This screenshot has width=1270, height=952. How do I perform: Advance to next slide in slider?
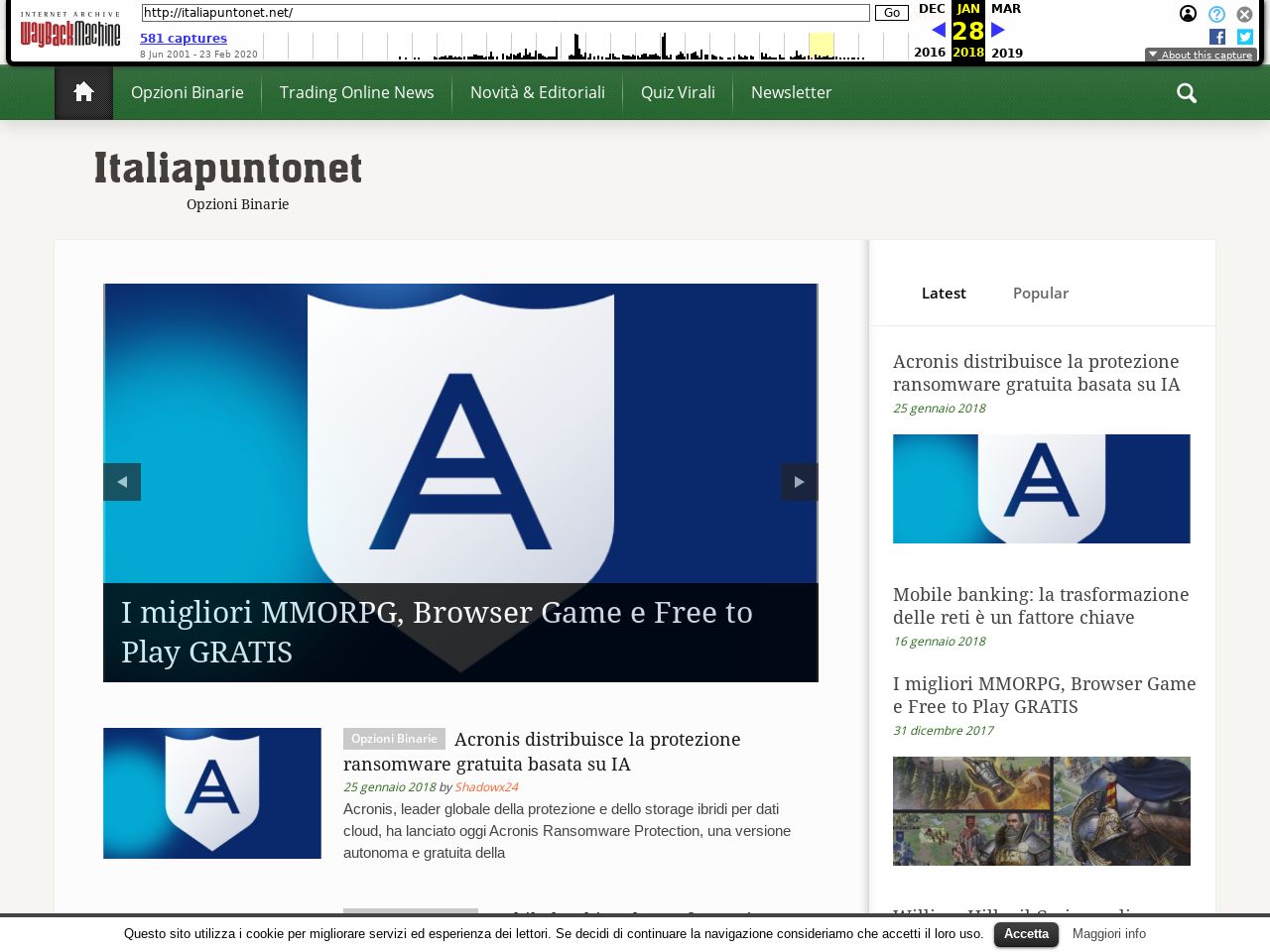pyautogui.click(x=799, y=482)
